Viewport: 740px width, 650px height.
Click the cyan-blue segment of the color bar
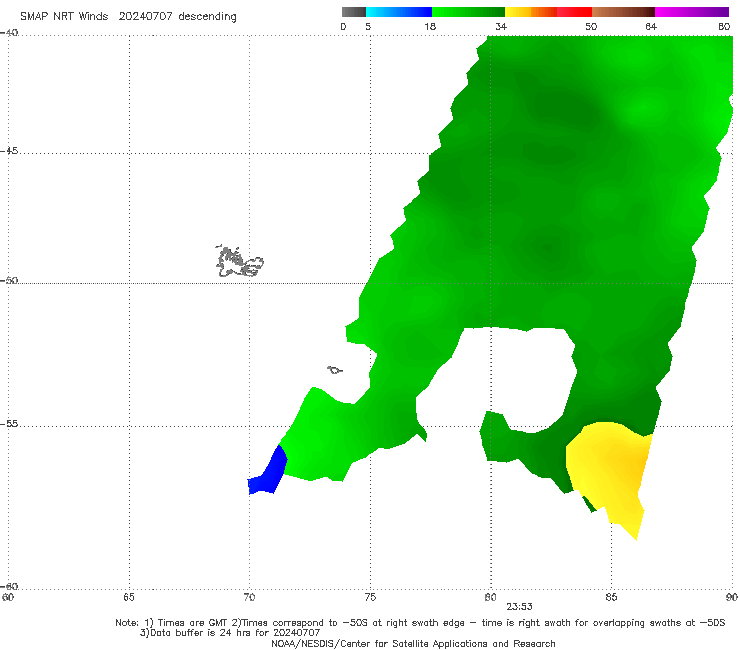[399, 12]
